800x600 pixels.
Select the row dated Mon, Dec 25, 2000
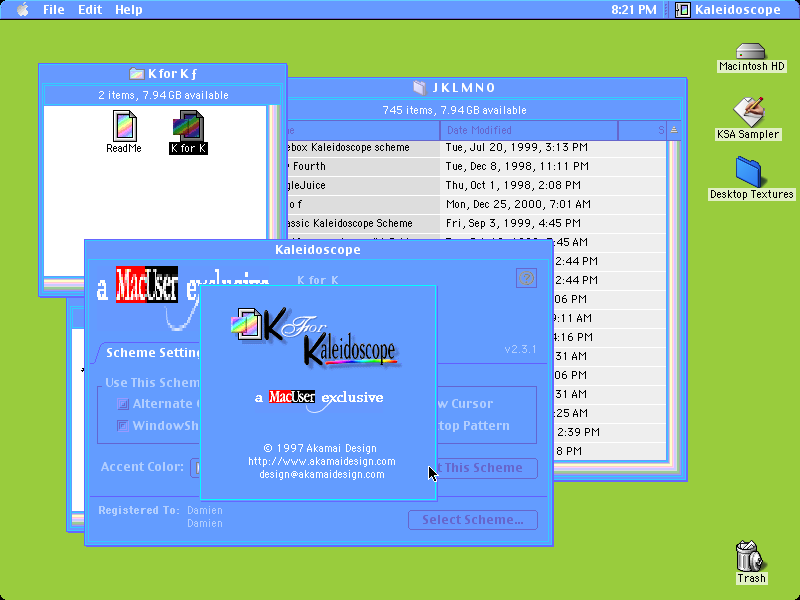coord(477,204)
